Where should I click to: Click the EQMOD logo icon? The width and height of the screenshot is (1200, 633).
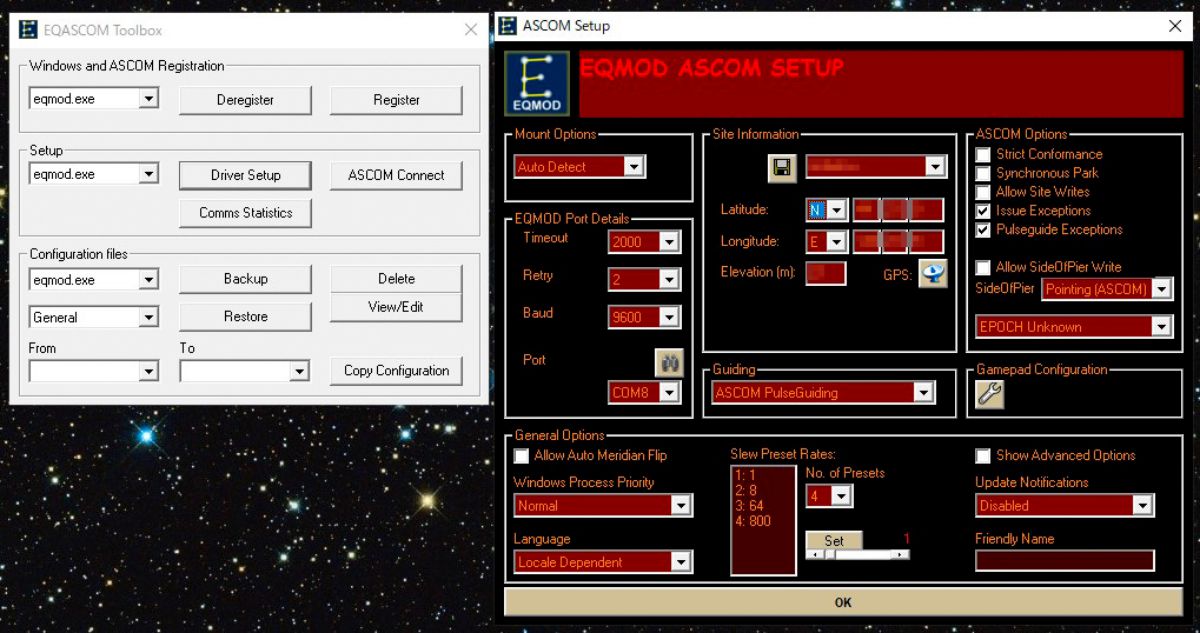[x=537, y=82]
